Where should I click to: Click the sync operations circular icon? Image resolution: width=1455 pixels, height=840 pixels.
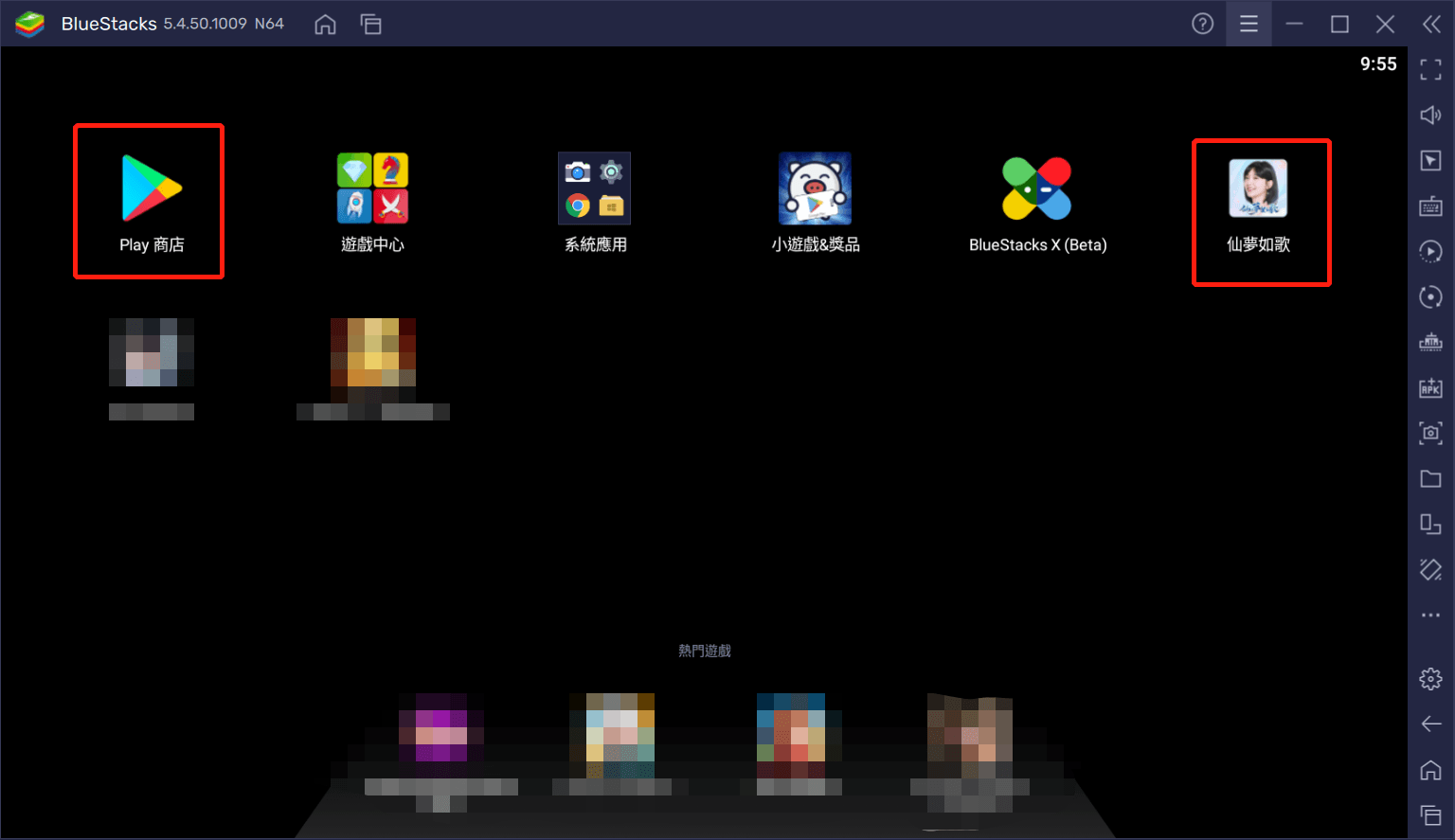pyautogui.click(x=1430, y=296)
